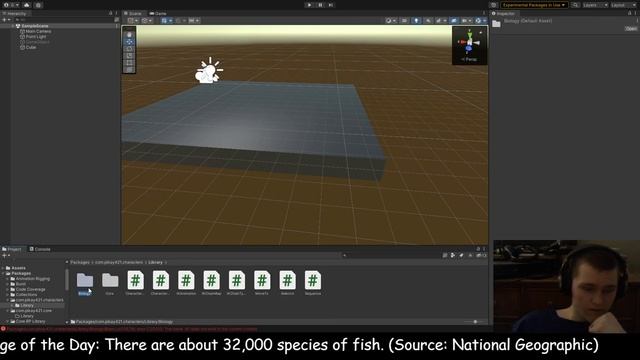The image size is (640, 360).
Task: Select the Rotate tool
Action: (x=129, y=49)
